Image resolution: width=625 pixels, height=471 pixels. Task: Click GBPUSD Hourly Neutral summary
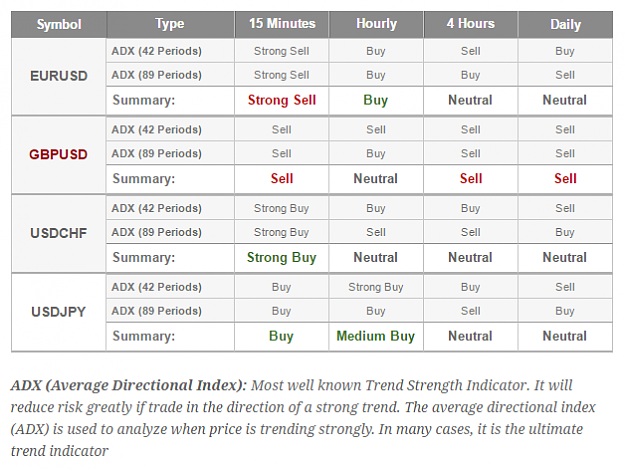coord(375,179)
